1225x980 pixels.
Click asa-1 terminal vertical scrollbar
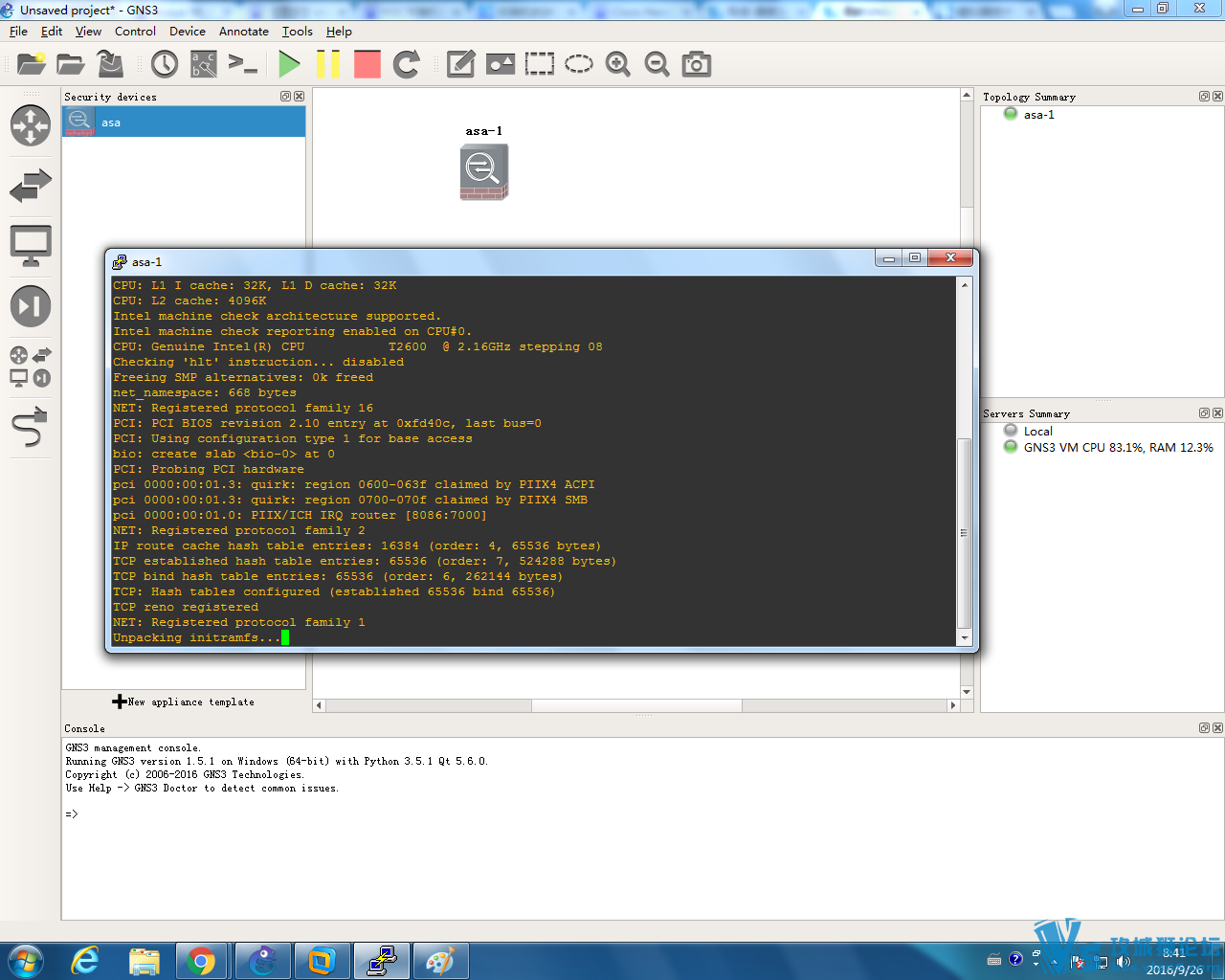tap(965, 532)
